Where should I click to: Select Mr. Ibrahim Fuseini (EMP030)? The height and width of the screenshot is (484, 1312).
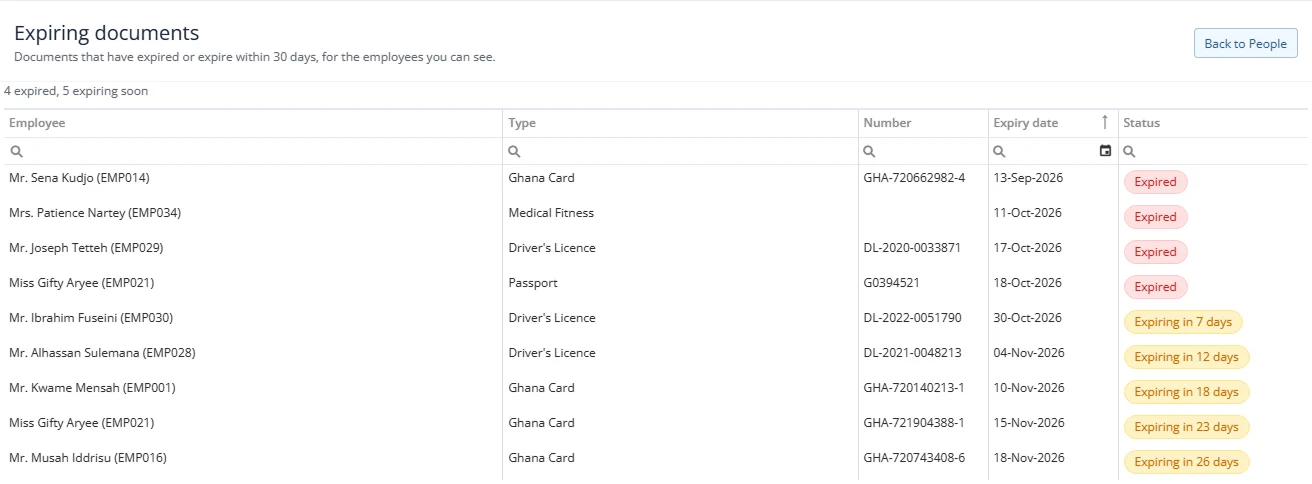tap(91, 318)
